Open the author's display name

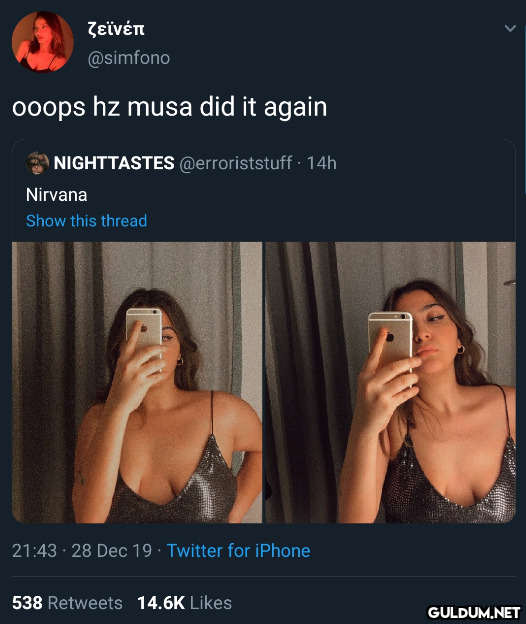pyautogui.click(x=116, y=29)
